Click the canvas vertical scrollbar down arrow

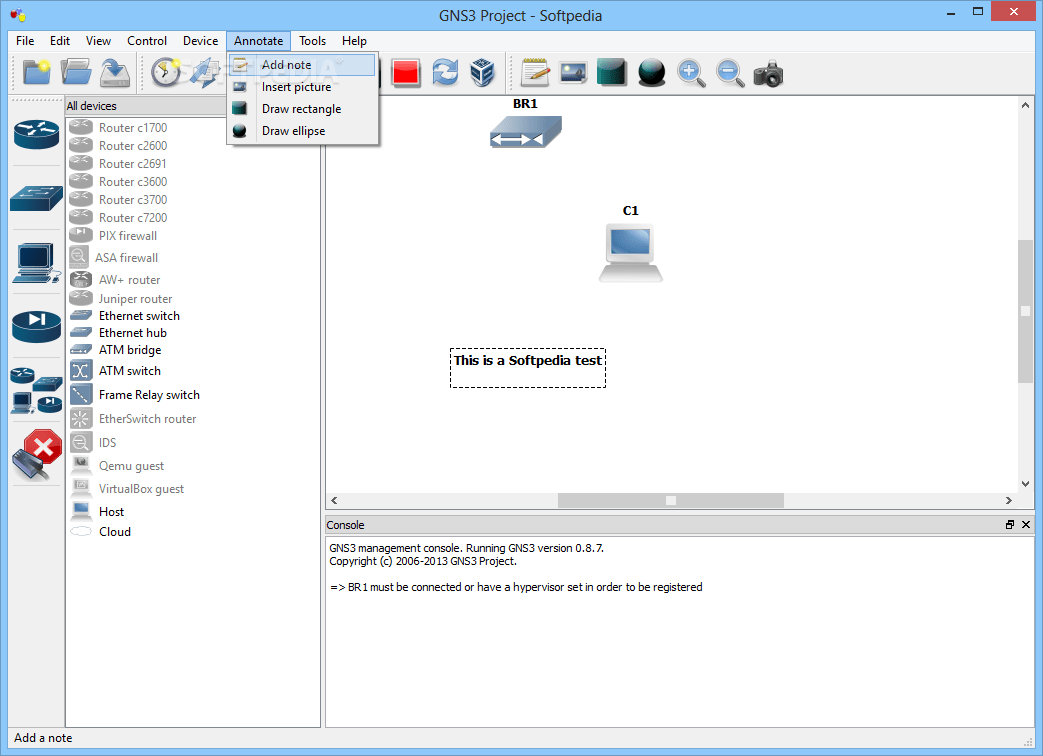pyautogui.click(x=1025, y=484)
